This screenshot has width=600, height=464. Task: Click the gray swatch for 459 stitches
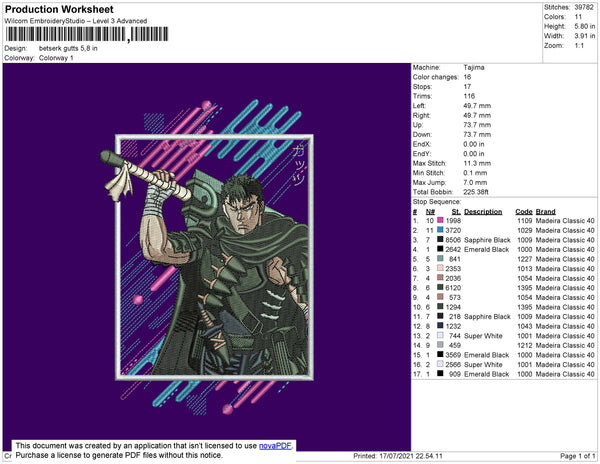[440, 345]
